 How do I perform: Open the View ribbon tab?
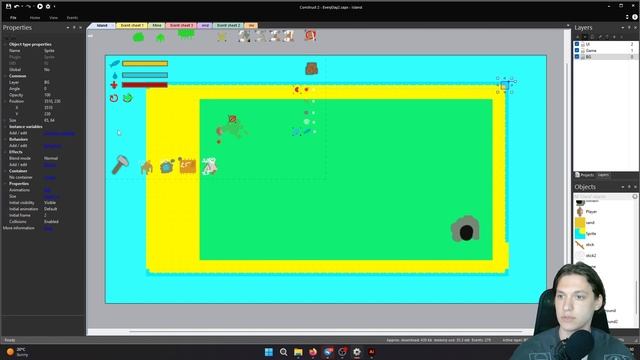53,18
